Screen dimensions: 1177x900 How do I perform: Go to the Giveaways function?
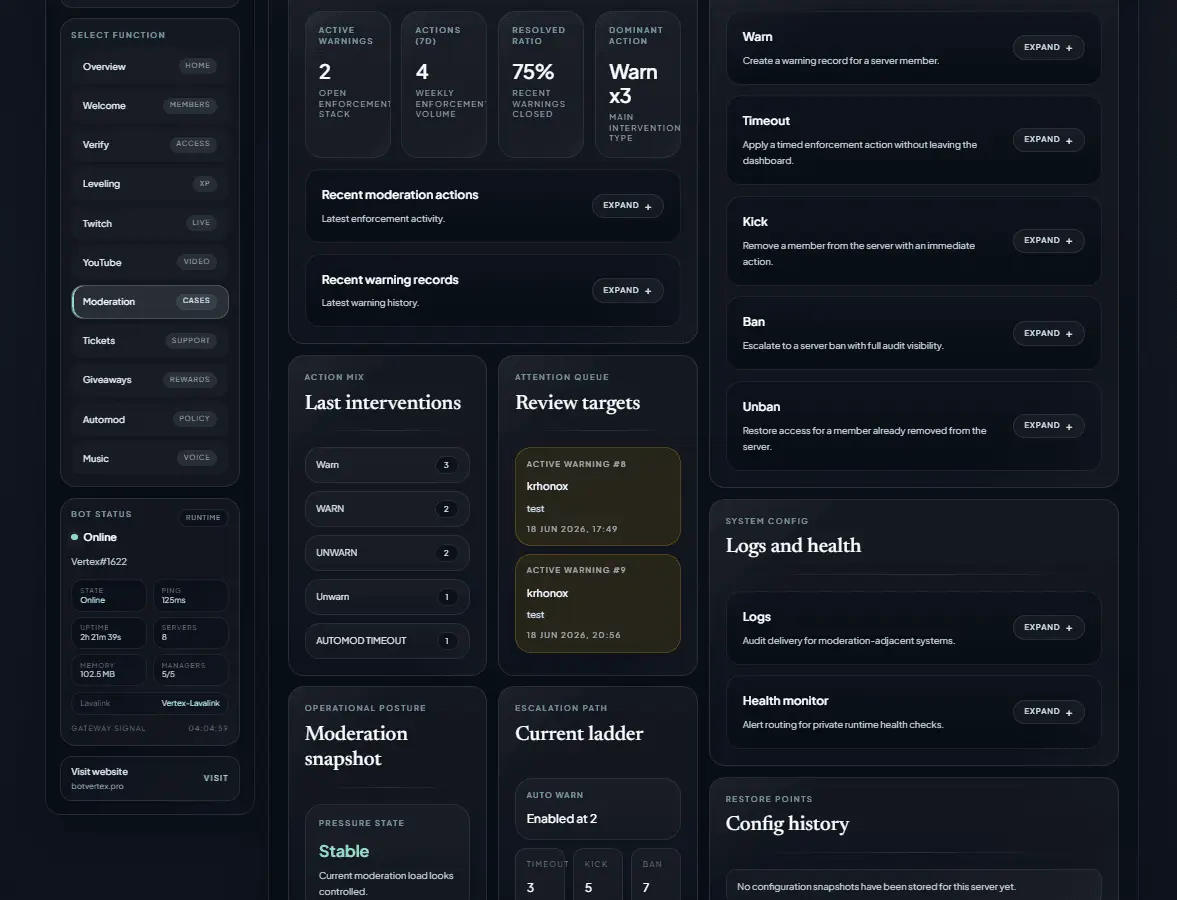click(x=149, y=379)
